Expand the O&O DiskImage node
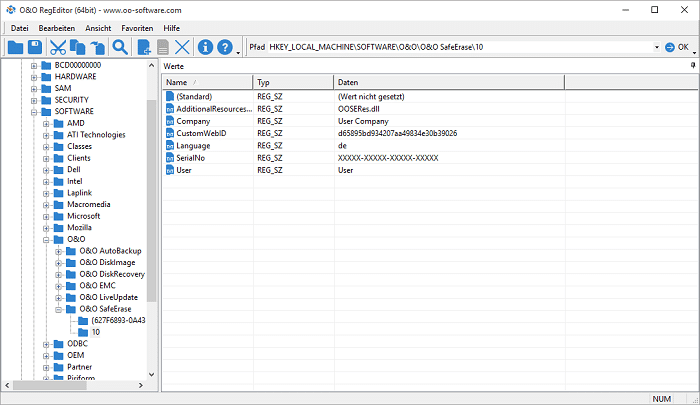Viewport: 700px width, 405px height. coord(58,263)
